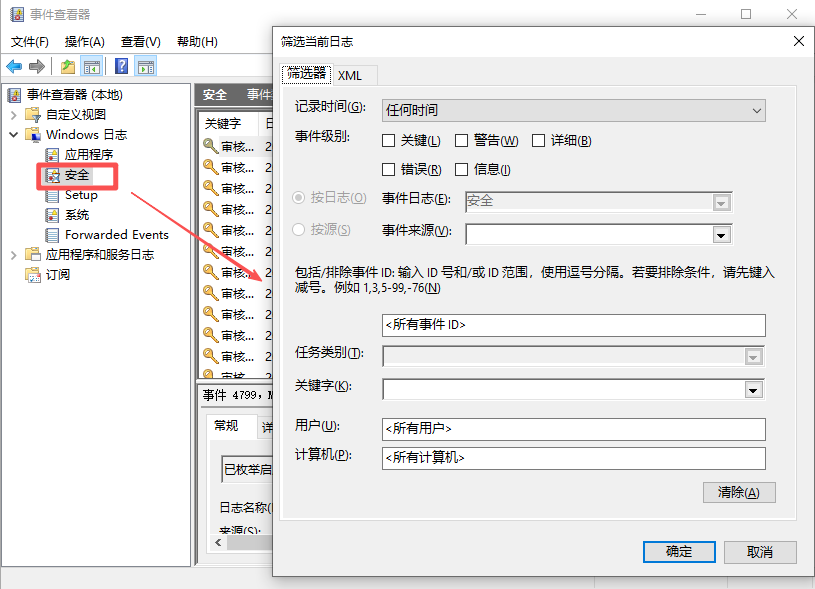Click the horizontal scrollbar left arrow
Image resolution: width=815 pixels, height=589 pixels.
219,543
